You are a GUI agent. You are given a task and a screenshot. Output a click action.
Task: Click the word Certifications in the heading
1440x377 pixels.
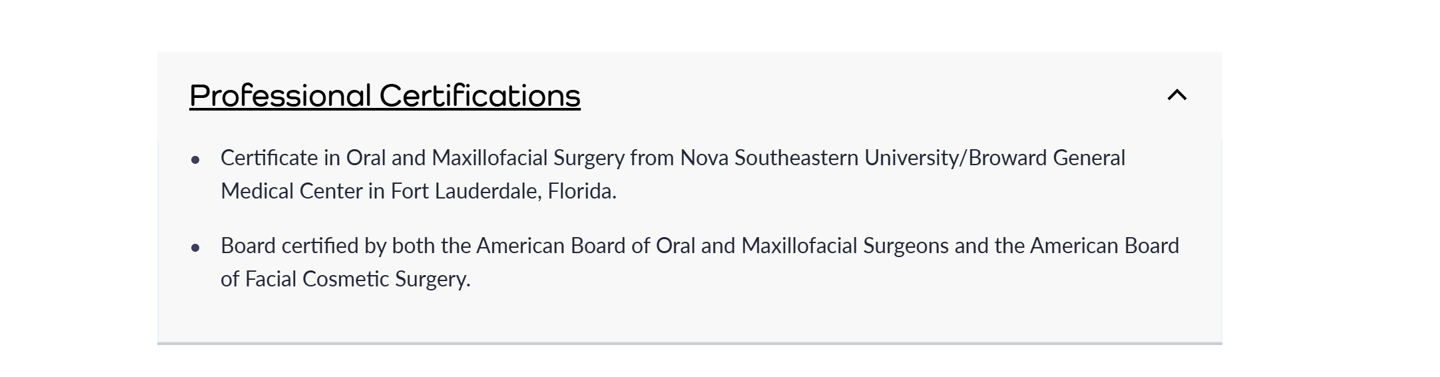coord(480,96)
